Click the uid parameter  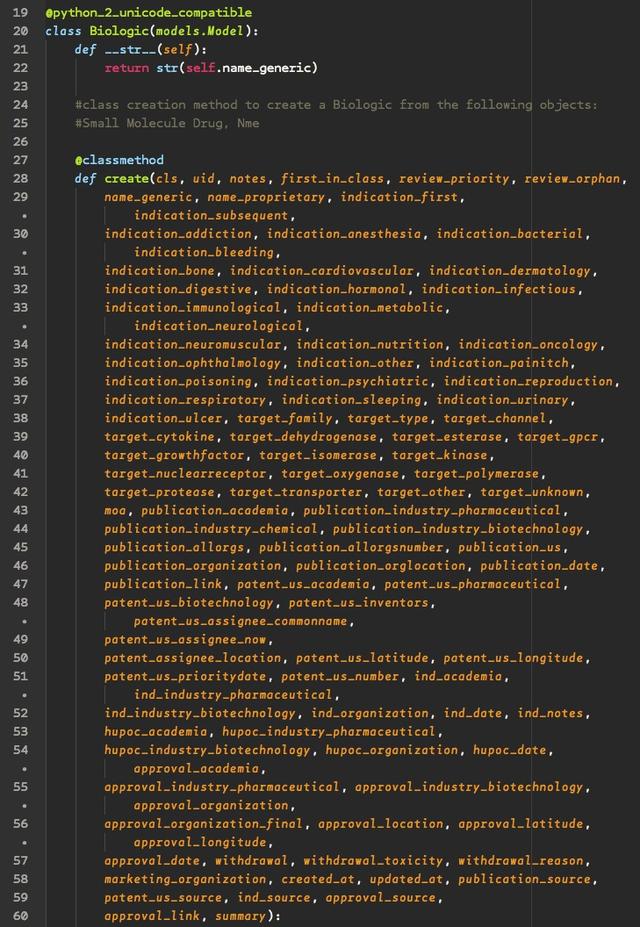tap(204, 179)
